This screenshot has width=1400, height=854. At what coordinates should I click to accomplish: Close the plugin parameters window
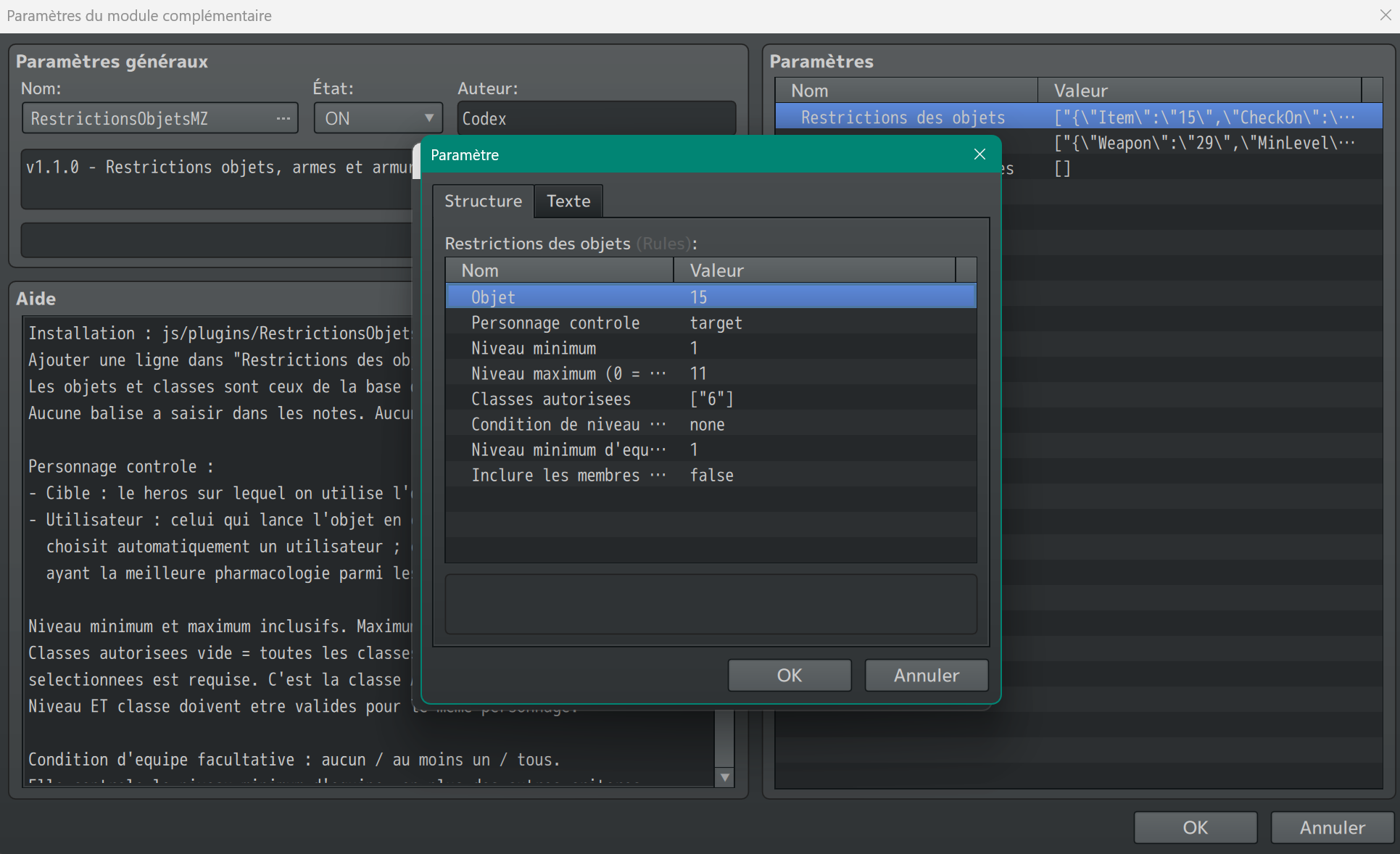pos(1385,15)
